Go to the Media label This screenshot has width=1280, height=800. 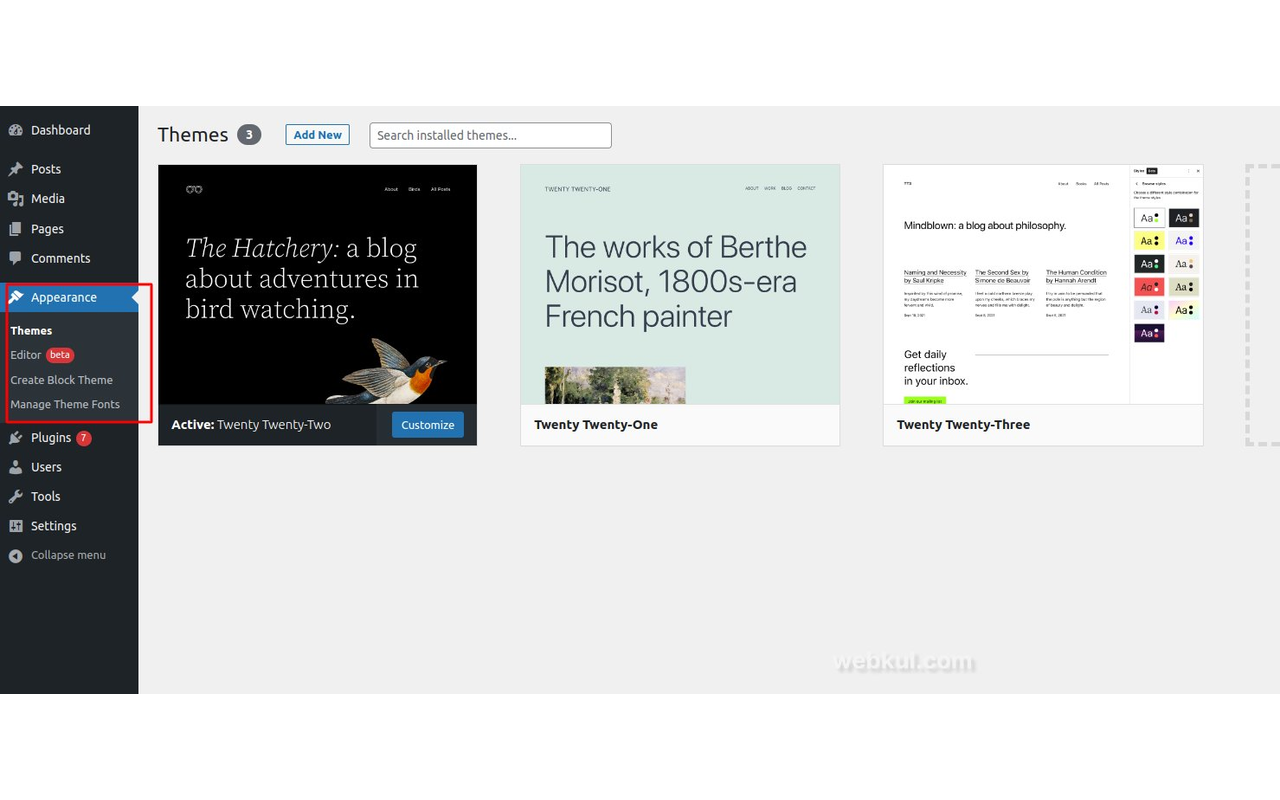click(48, 199)
